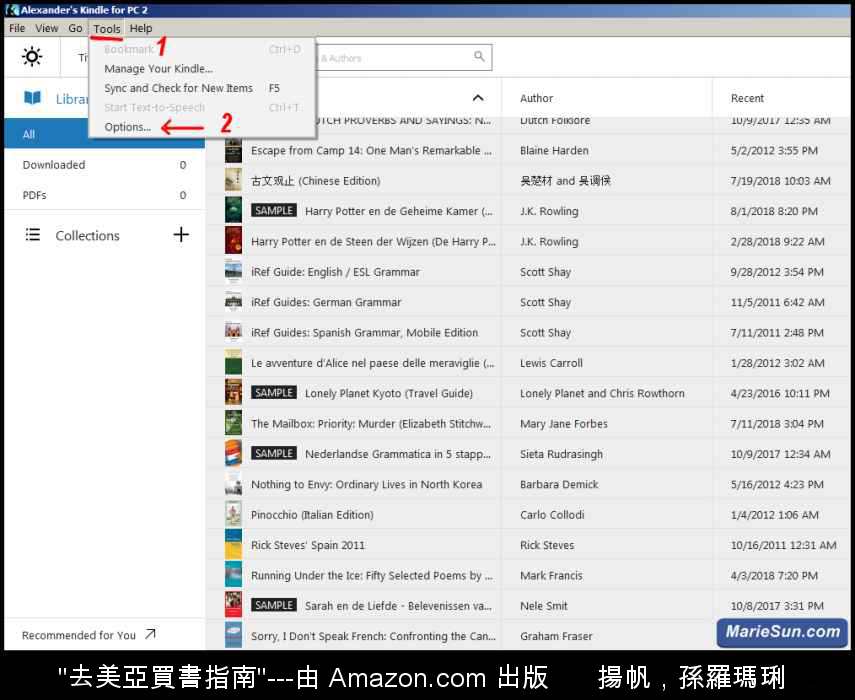
Task: Open 古文观止 (Chinese Edition) title
Action: (315, 181)
